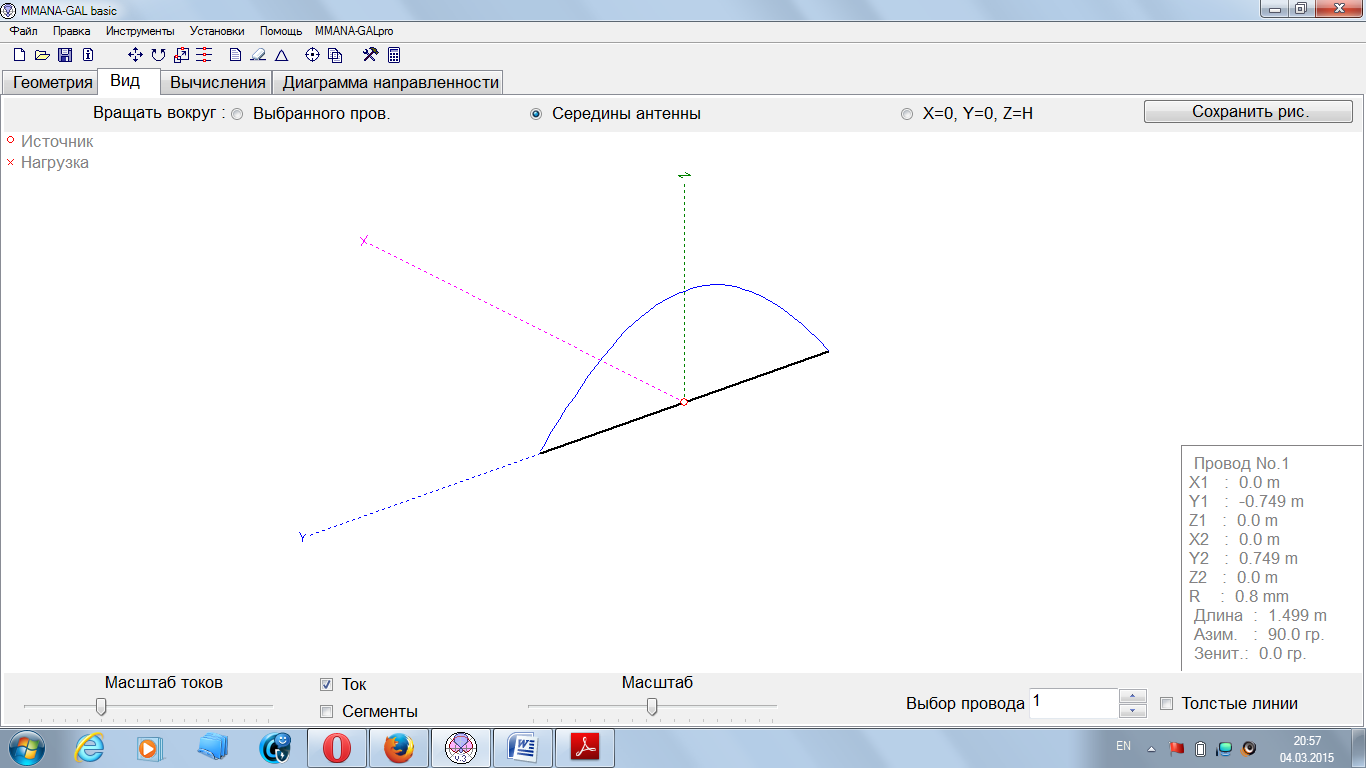Open the Установки menu

coord(217,31)
